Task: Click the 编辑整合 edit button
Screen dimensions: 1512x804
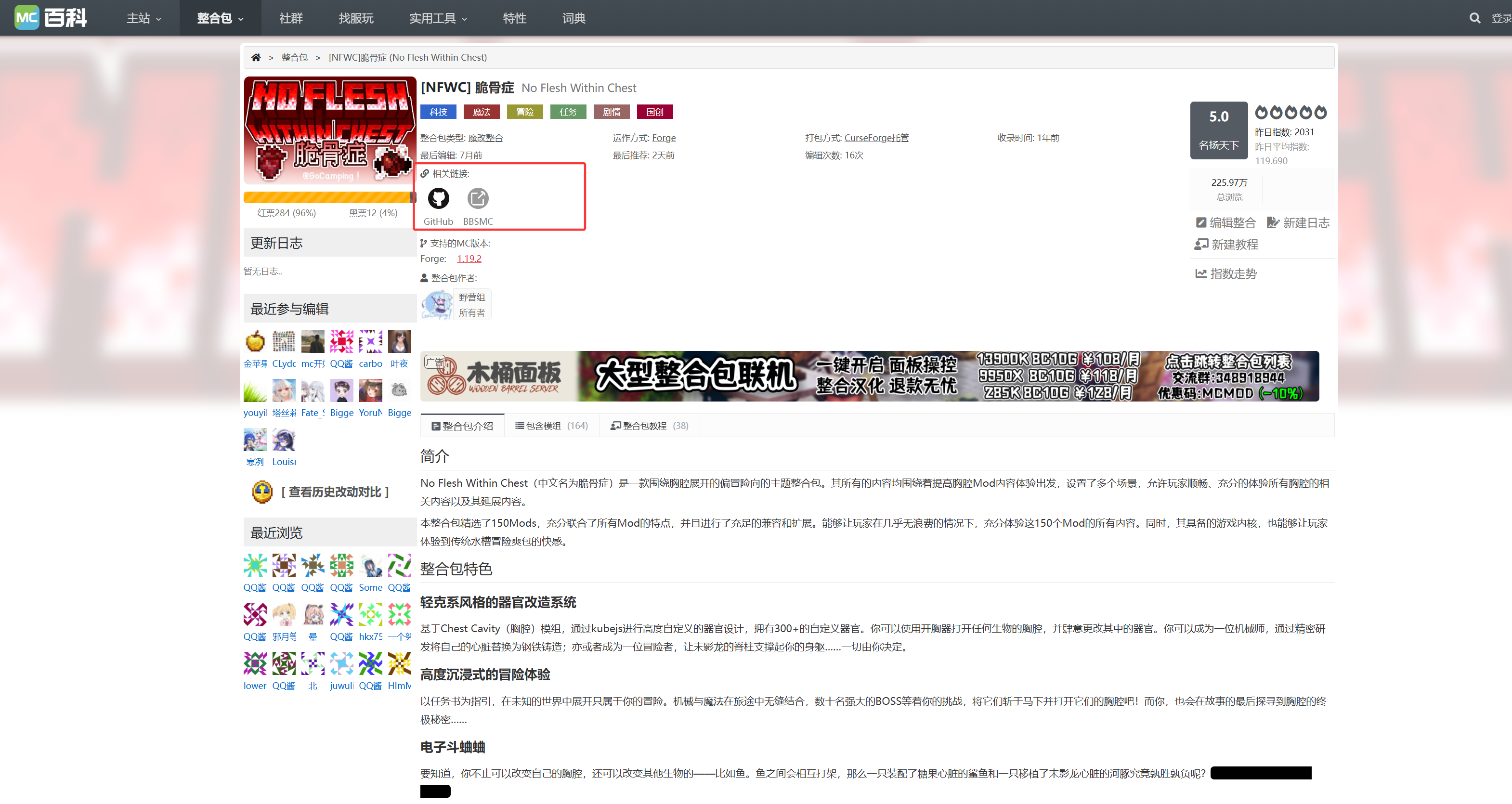Action: 1225,223
